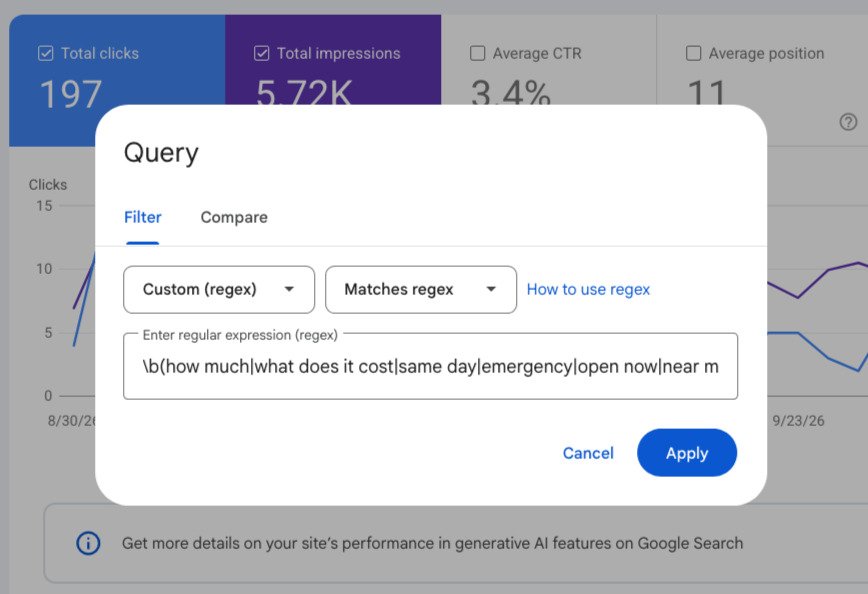This screenshot has width=868, height=594.
Task: Click the info icon beside the AI features notice
Action: pos(88,543)
